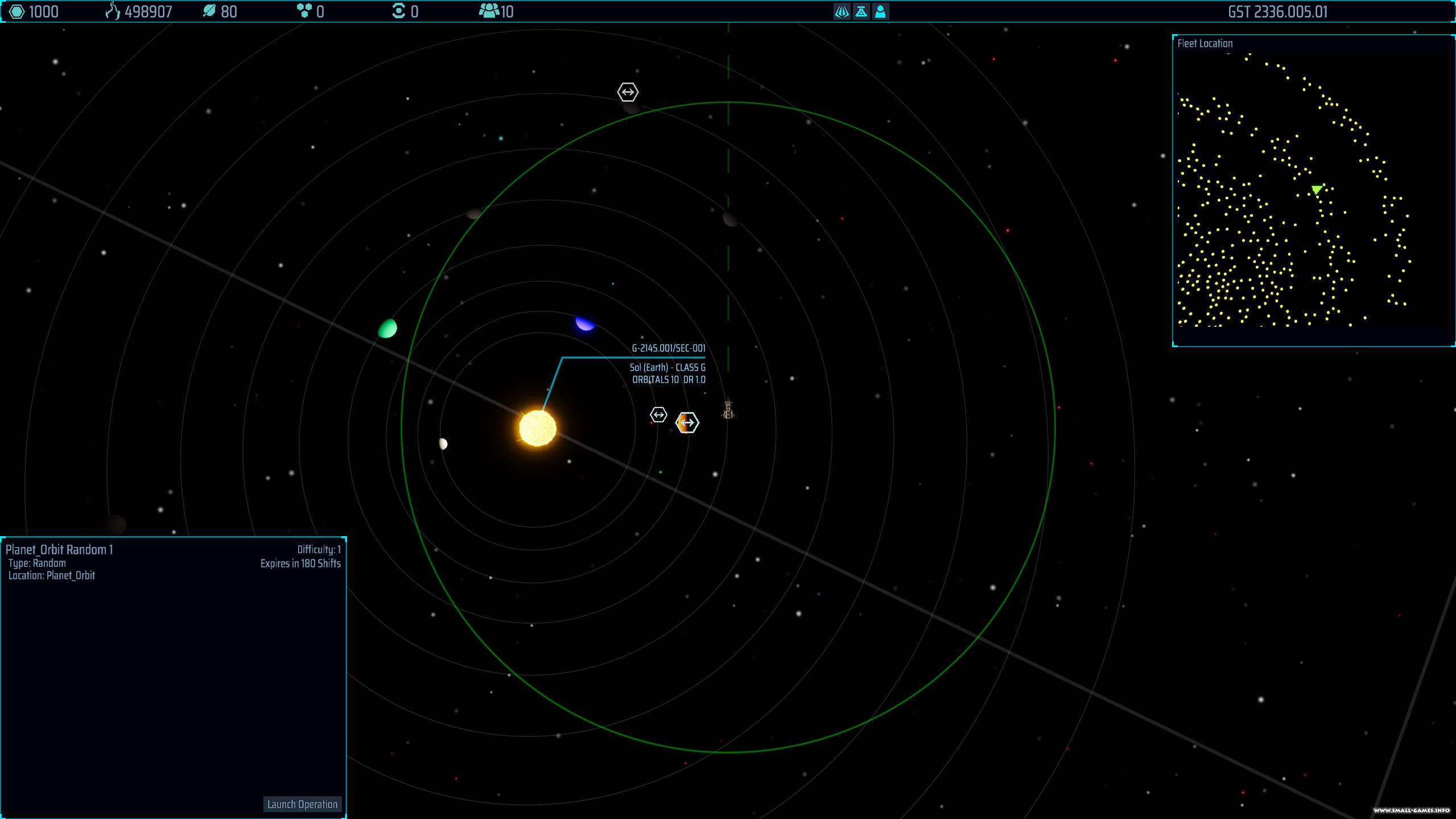1456x819 pixels.
Task: Click the "Difficulty: 1" label
Action: 319,549
